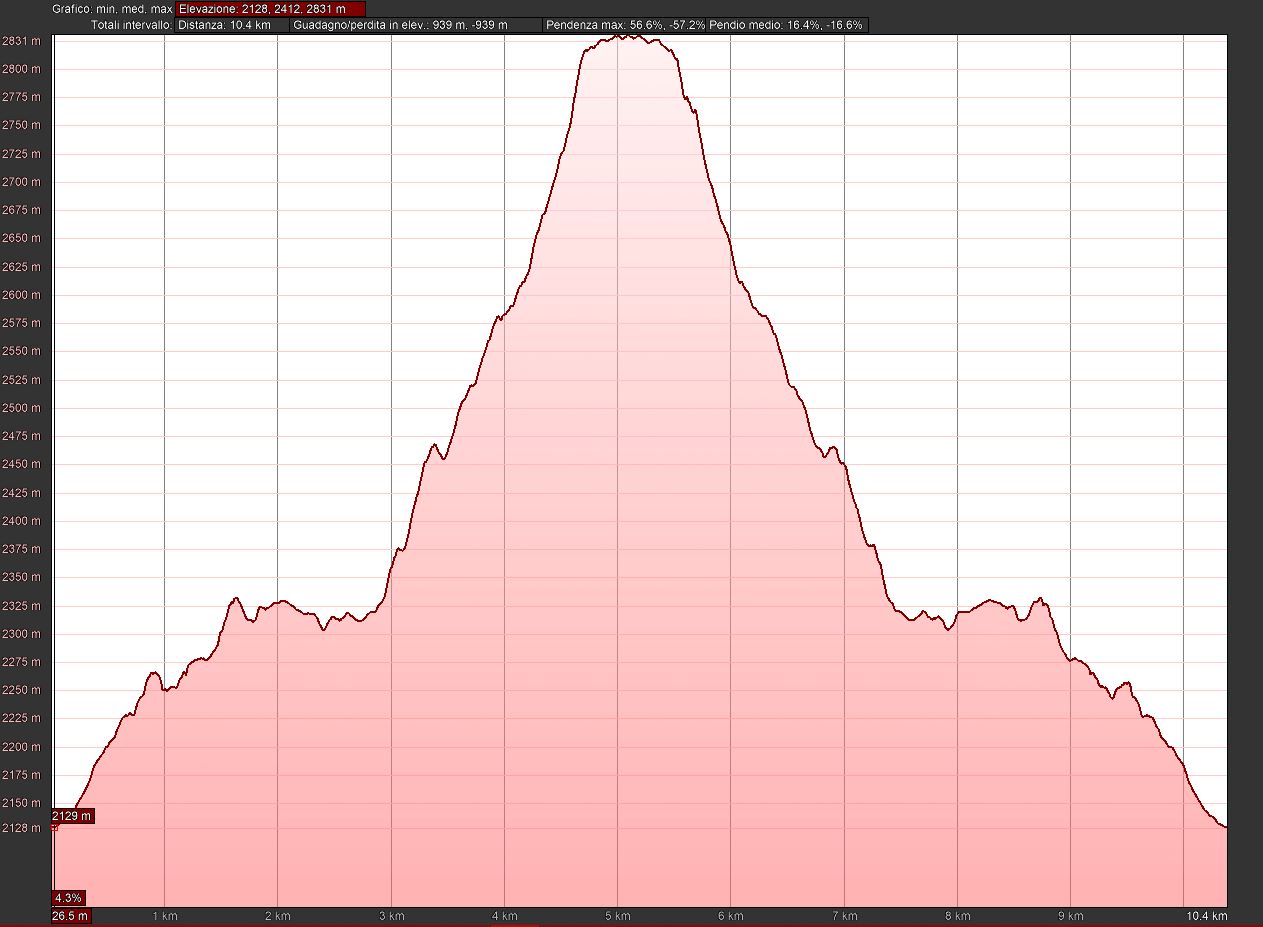The width and height of the screenshot is (1263, 927).
Task: Click the Pendenza max statistic
Action: pos(625,25)
